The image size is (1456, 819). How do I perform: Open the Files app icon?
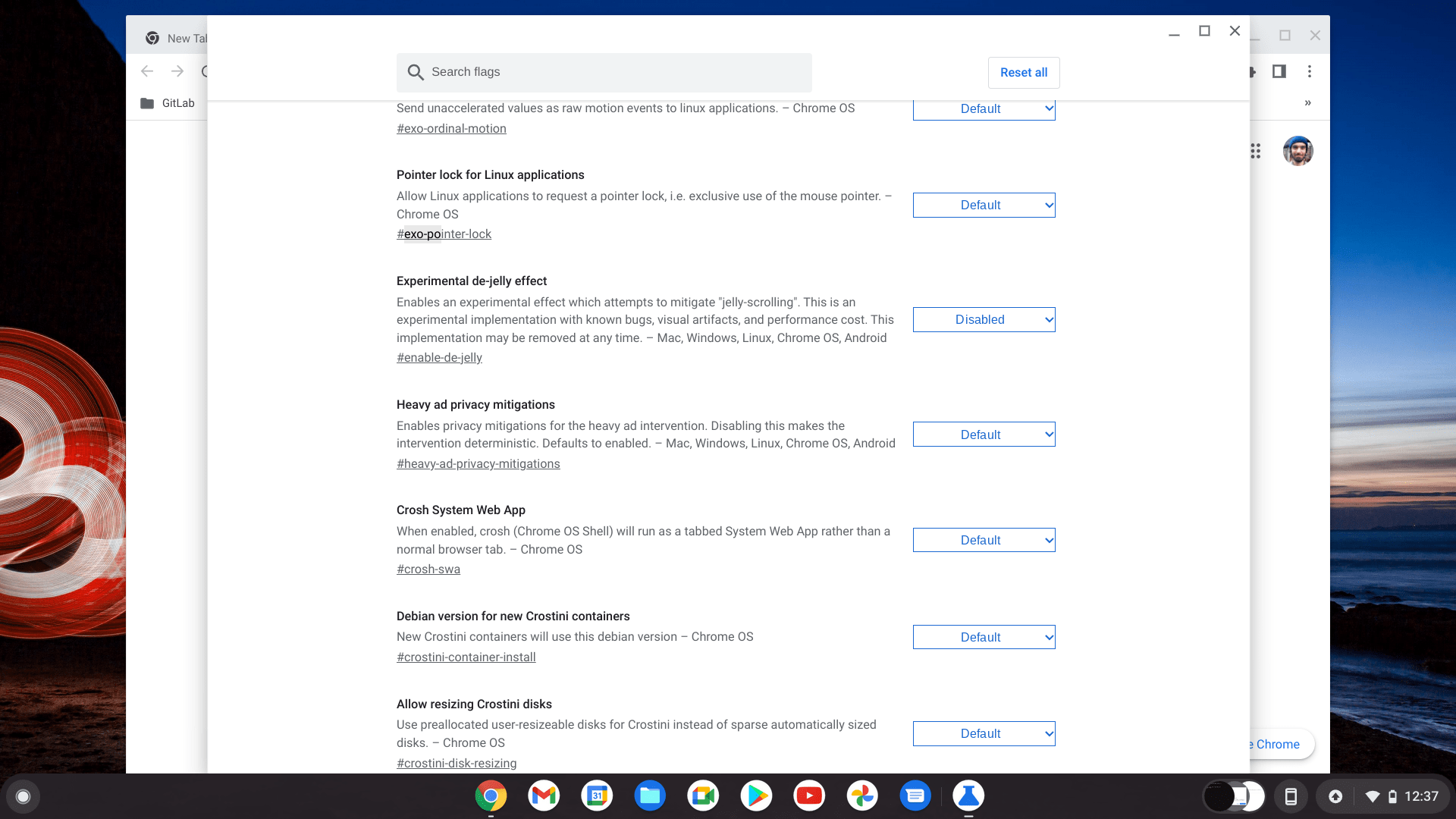tap(650, 796)
